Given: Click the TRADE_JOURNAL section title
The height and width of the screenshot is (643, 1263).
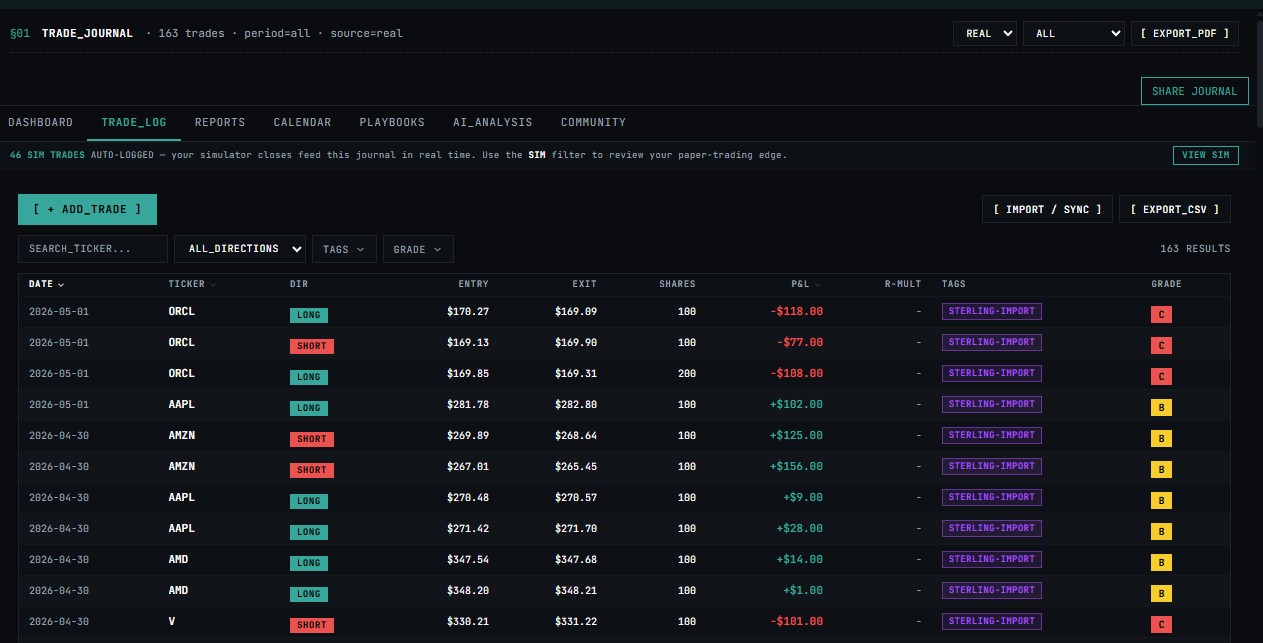Looking at the screenshot, I should pos(87,34).
